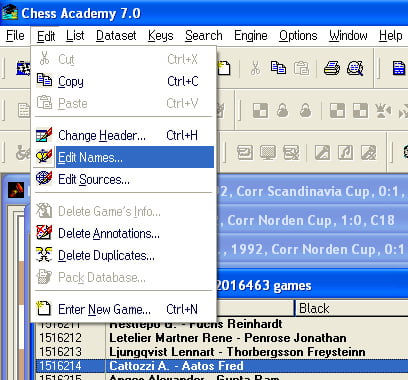
Task: Click the Edit Names icon in menu
Action: 44,157
